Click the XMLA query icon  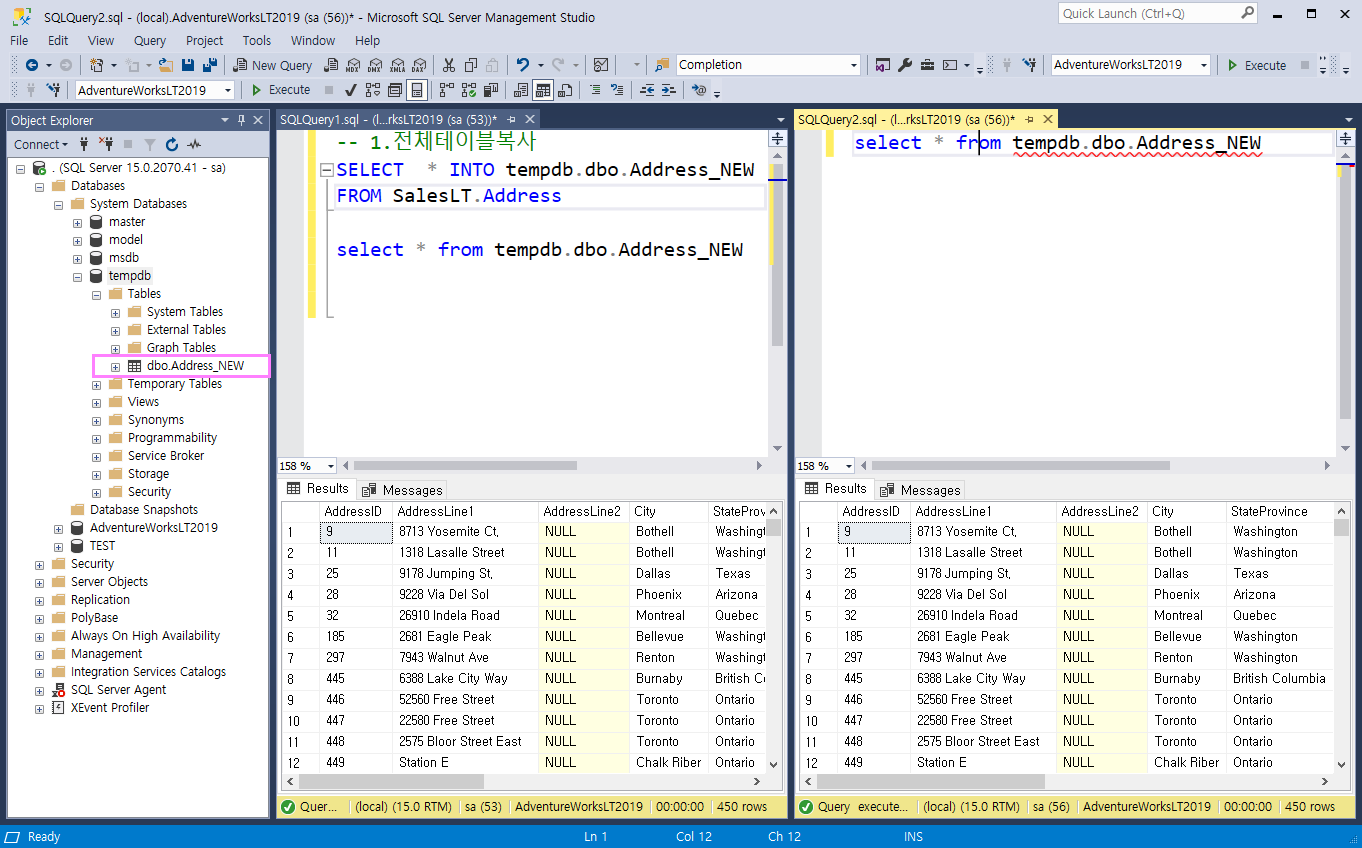[397, 65]
